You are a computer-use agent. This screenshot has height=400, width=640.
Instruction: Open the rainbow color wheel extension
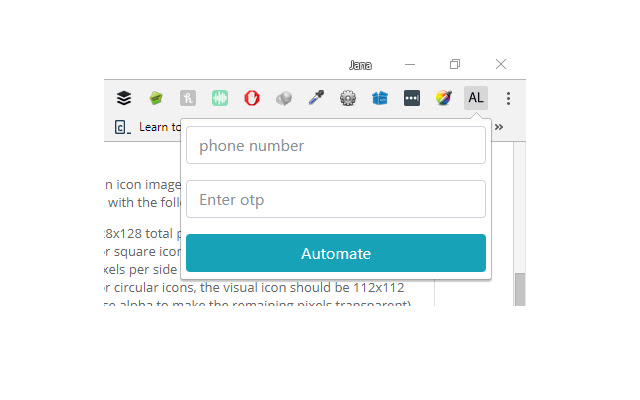click(444, 98)
